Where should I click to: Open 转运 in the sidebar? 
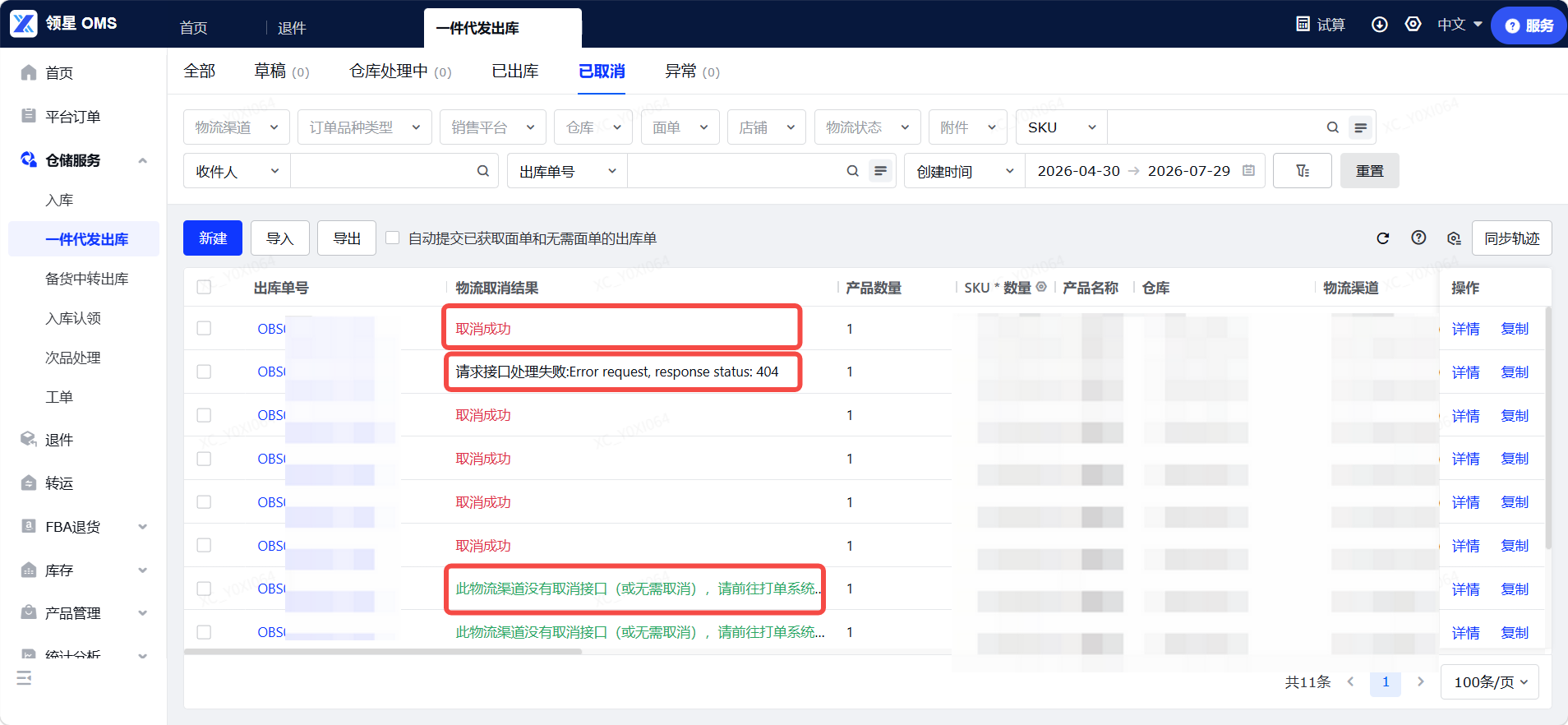59,483
